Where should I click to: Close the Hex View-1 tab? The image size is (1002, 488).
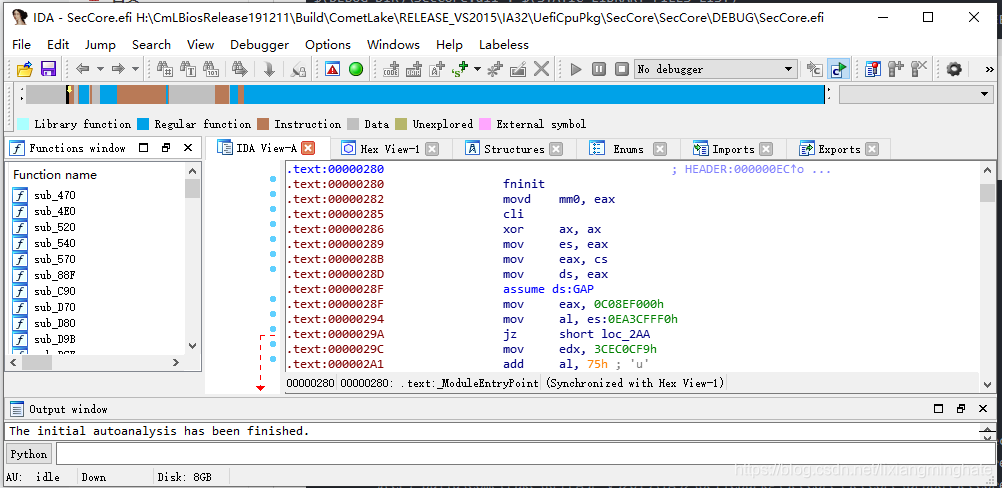pos(432,149)
